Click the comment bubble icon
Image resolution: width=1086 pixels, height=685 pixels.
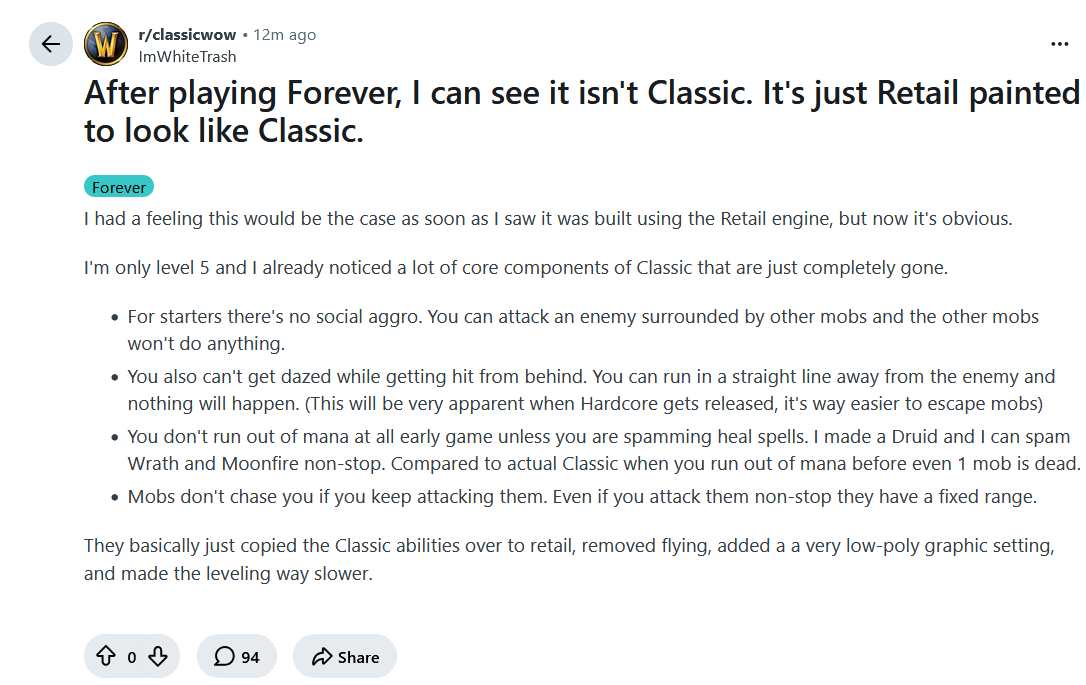tap(224, 656)
